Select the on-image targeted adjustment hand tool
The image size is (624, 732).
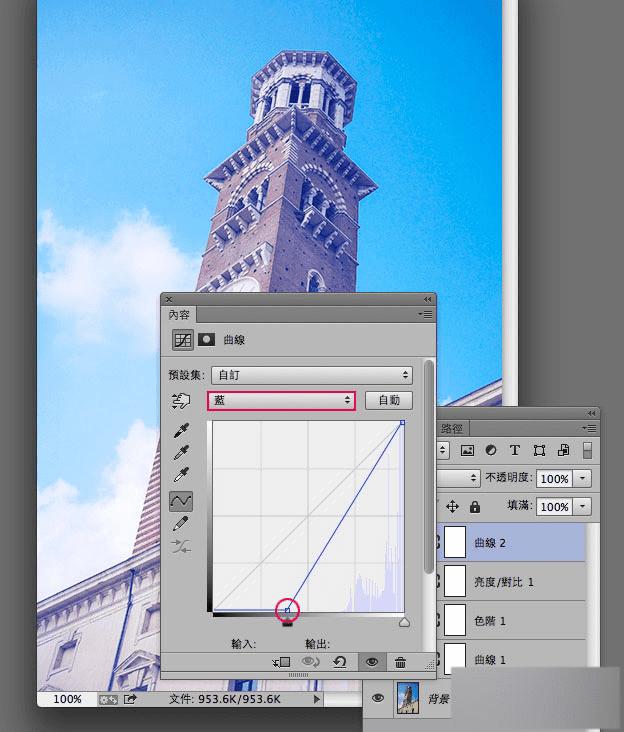181,401
